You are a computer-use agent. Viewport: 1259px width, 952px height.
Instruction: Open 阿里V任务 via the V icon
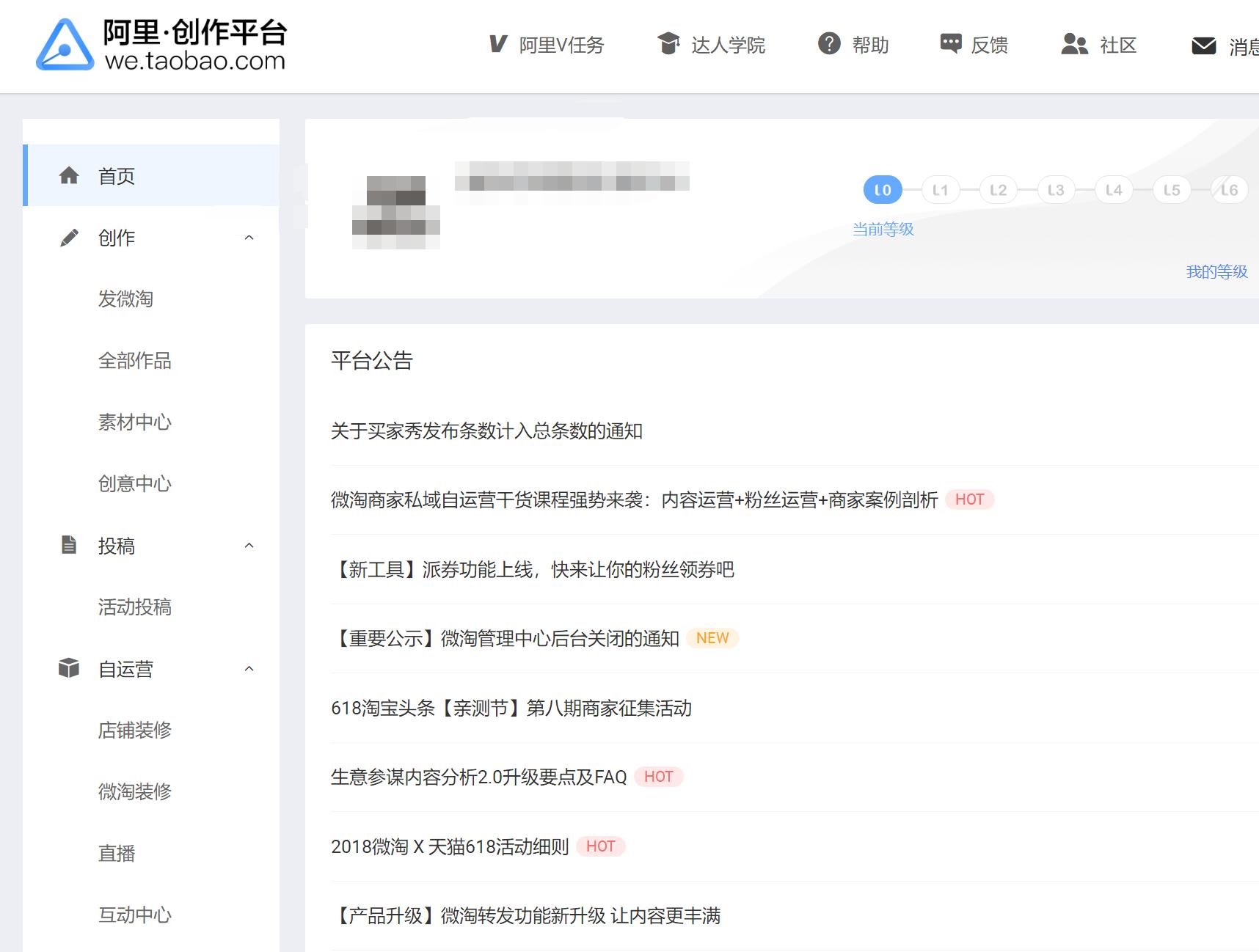tap(497, 45)
